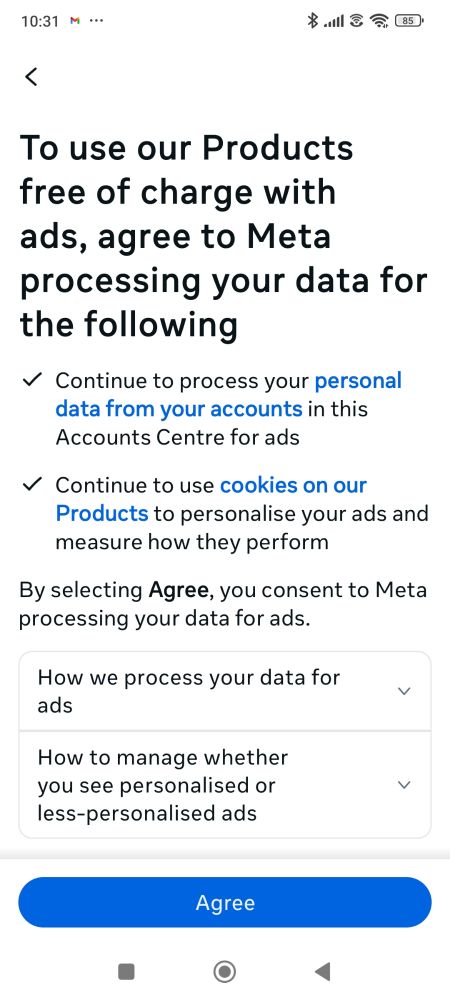Viewport: 450px width, 1000px height.
Task: Expand chevron for managing personalised ads
Action: tap(404, 785)
